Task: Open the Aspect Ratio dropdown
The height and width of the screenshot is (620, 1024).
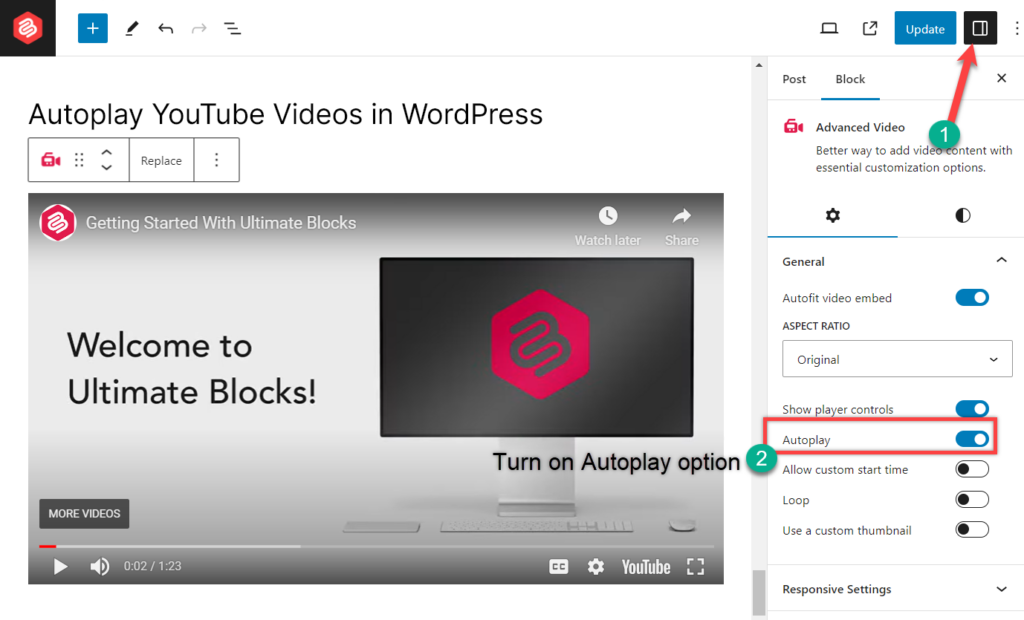Action: pos(896,359)
